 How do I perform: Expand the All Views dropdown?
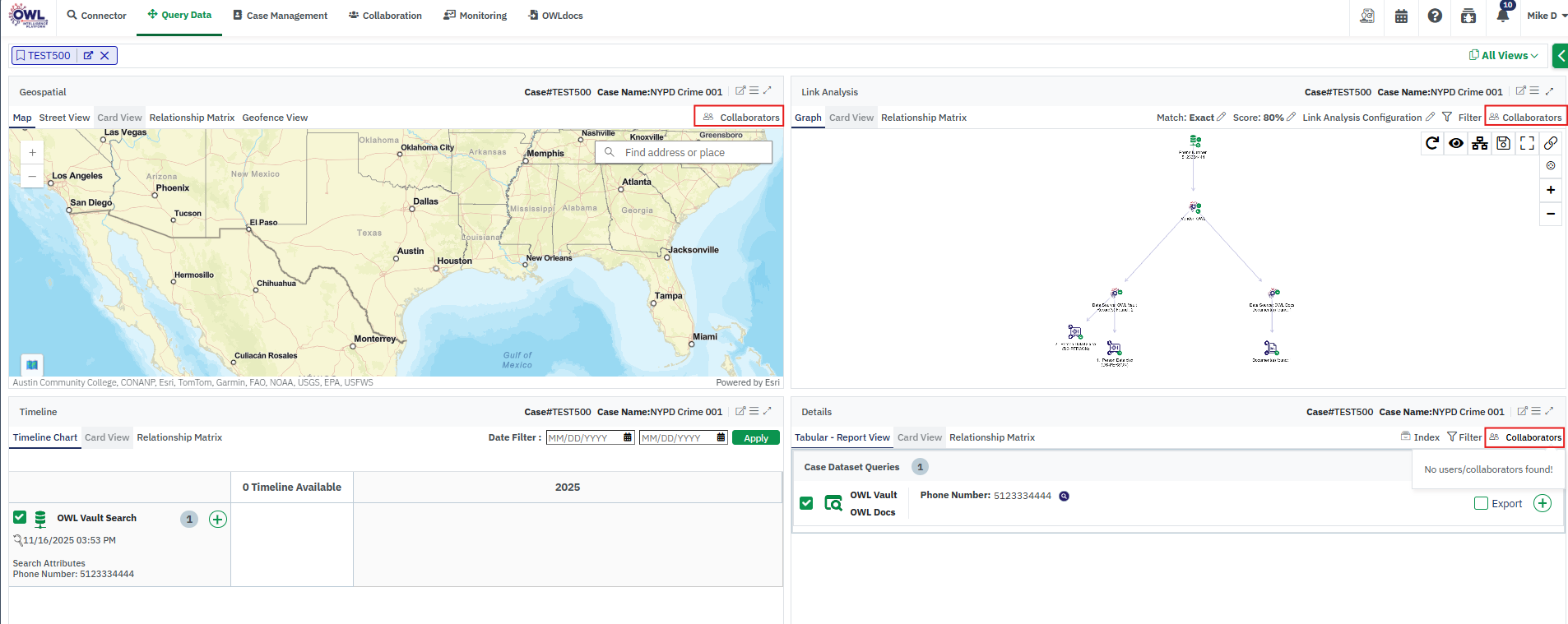click(x=1504, y=55)
